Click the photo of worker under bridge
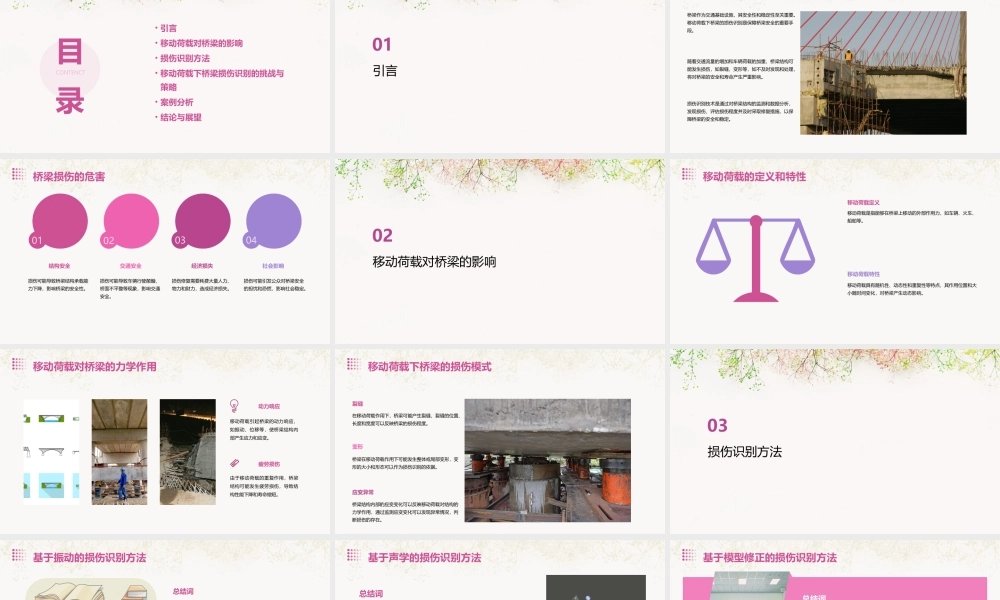 (x=119, y=452)
